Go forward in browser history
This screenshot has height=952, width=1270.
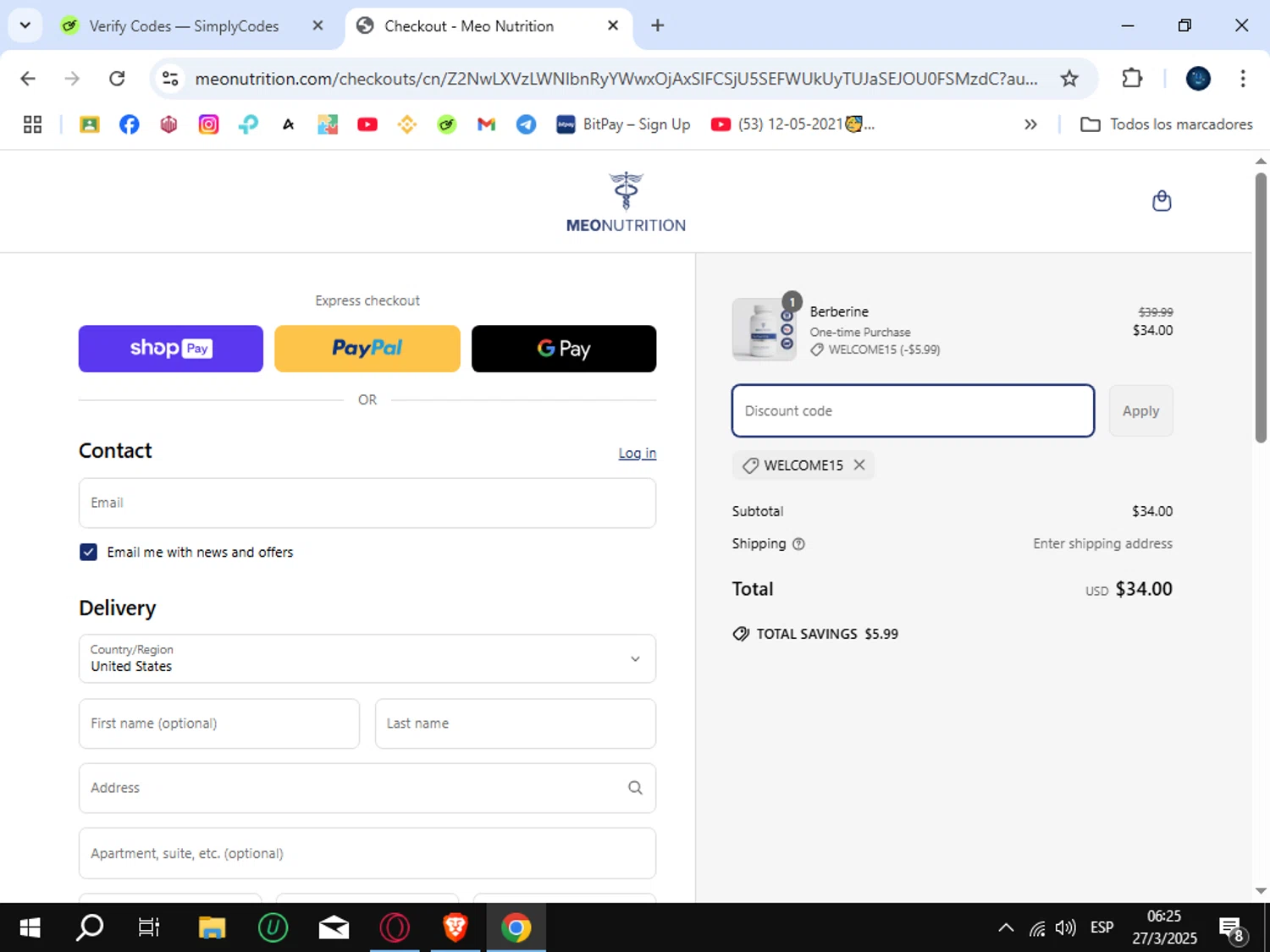click(x=72, y=79)
